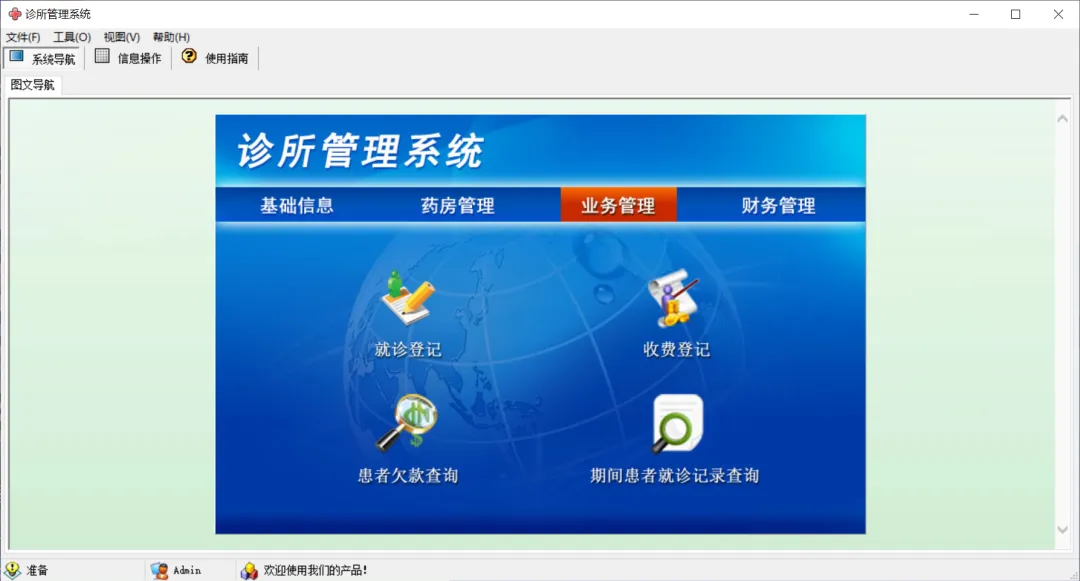Open the 工具(O) menu

pyautogui.click(x=72, y=37)
